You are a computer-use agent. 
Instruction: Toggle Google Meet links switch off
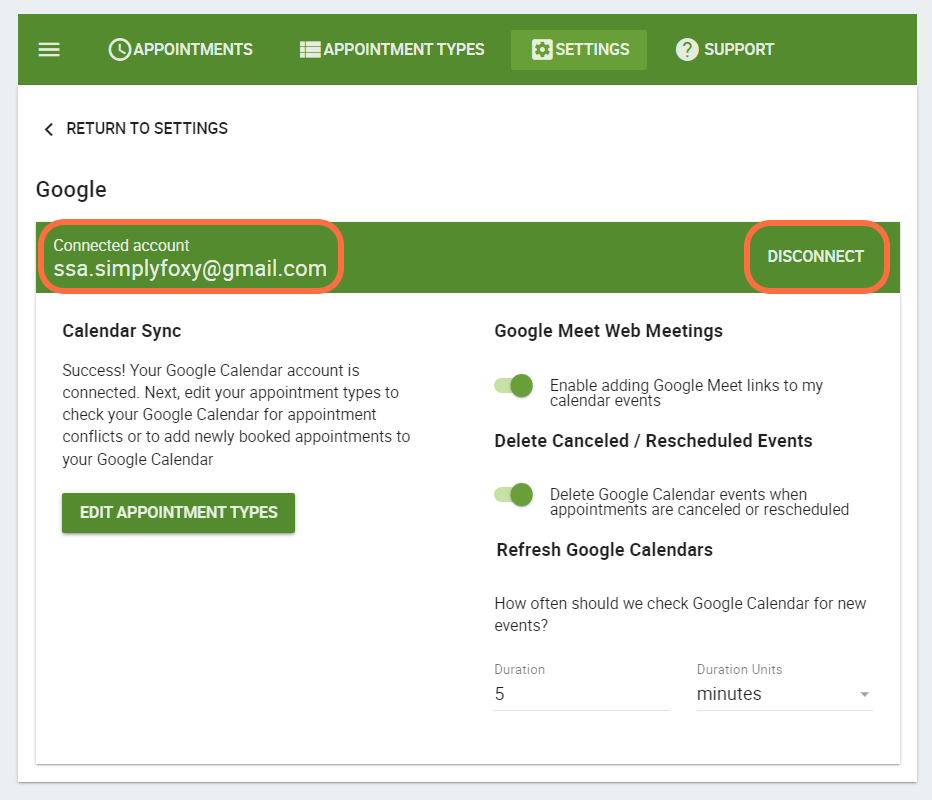(x=514, y=386)
